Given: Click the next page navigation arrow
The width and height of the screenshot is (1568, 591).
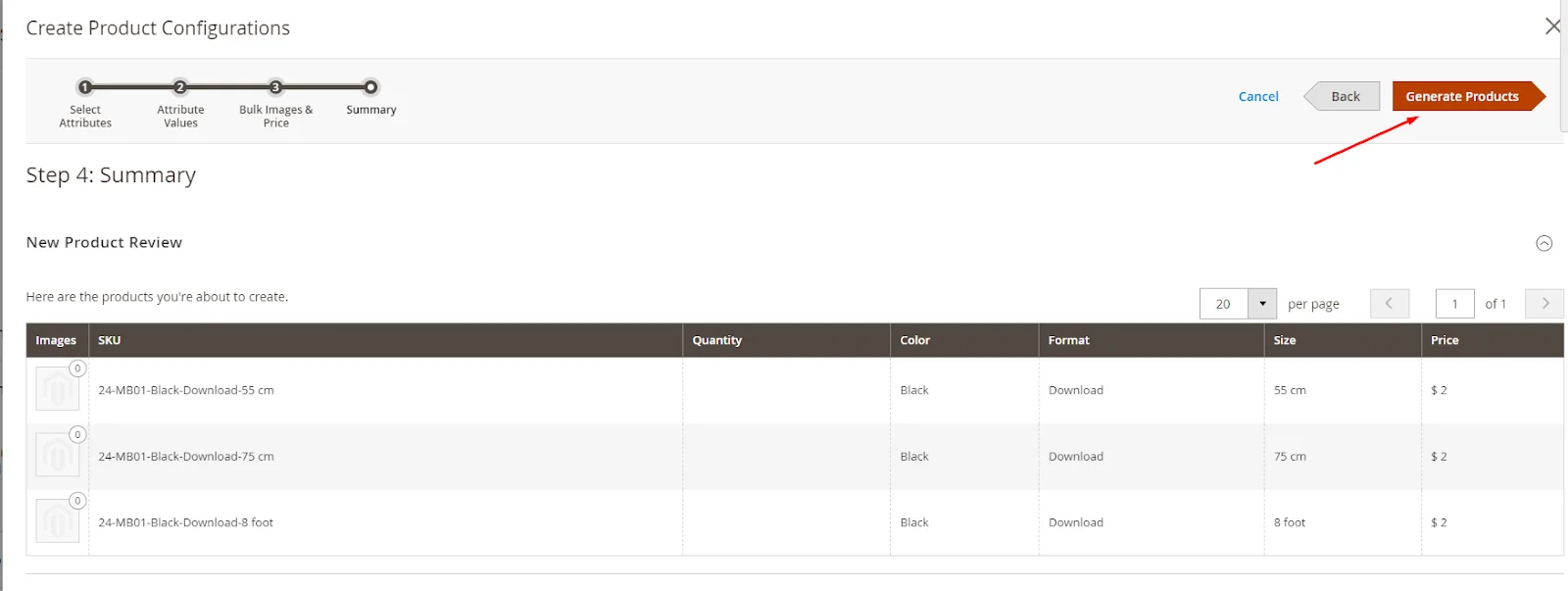Looking at the screenshot, I should (x=1543, y=304).
